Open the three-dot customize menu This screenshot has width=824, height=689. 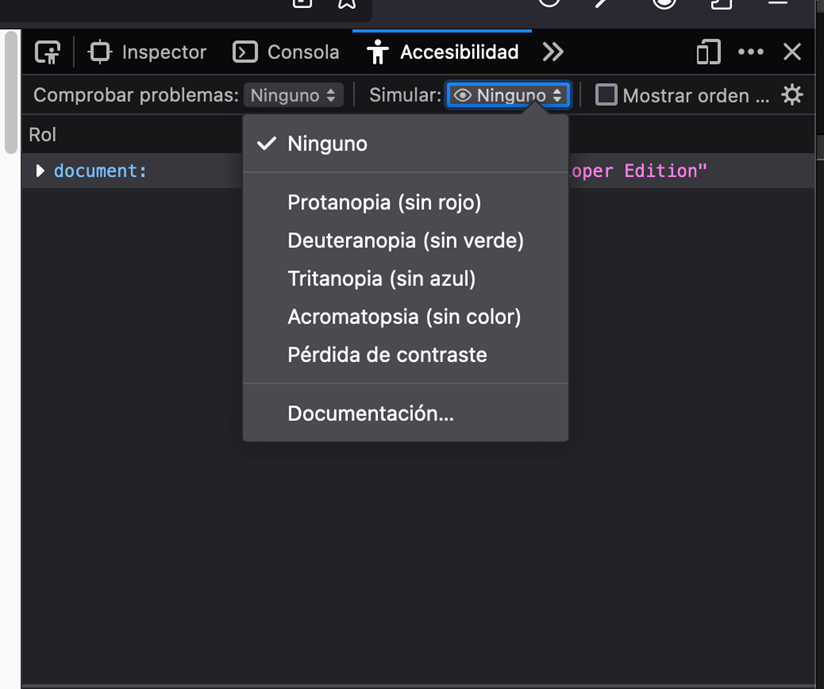[751, 52]
